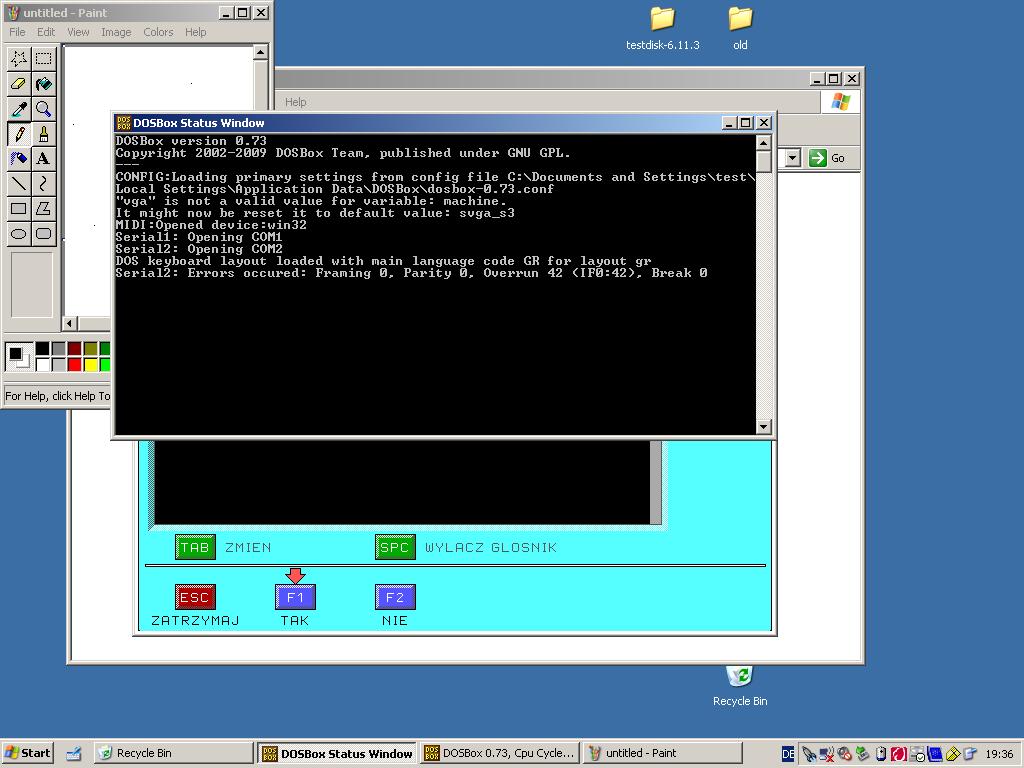Click the foreground/background color indicator box
1024x768 pixels.
(18, 357)
